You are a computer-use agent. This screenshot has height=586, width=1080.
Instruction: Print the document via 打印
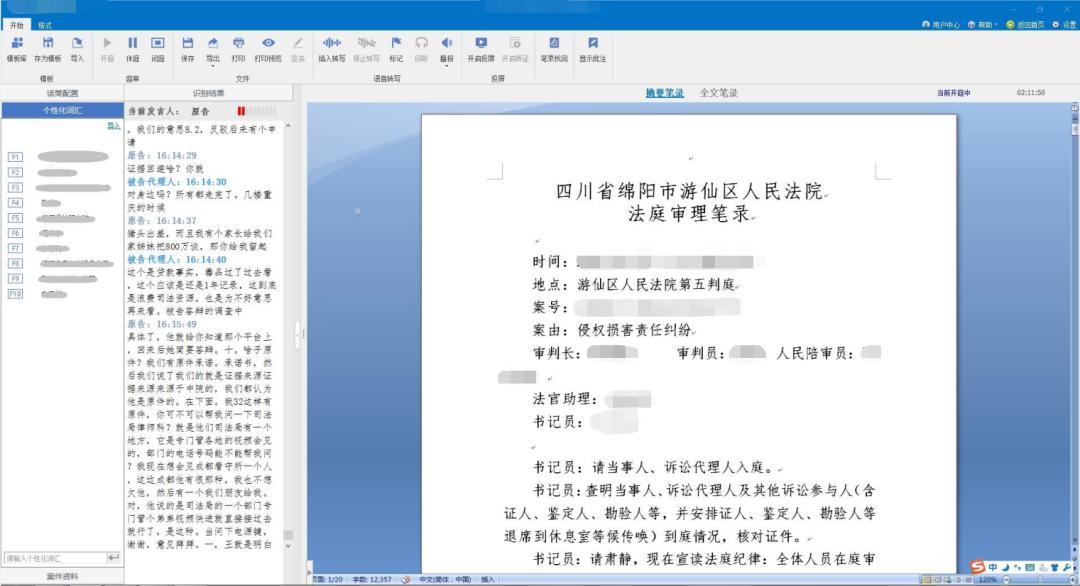point(238,50)
